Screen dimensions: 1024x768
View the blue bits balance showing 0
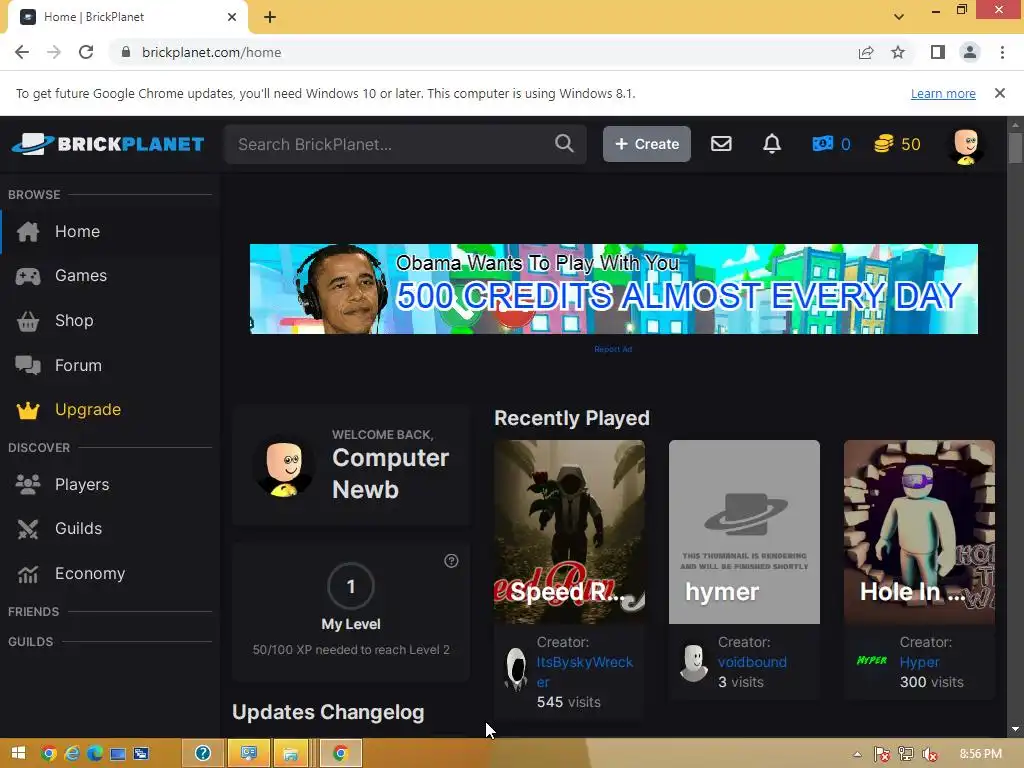pyautogui.click(x=831, y=144)
